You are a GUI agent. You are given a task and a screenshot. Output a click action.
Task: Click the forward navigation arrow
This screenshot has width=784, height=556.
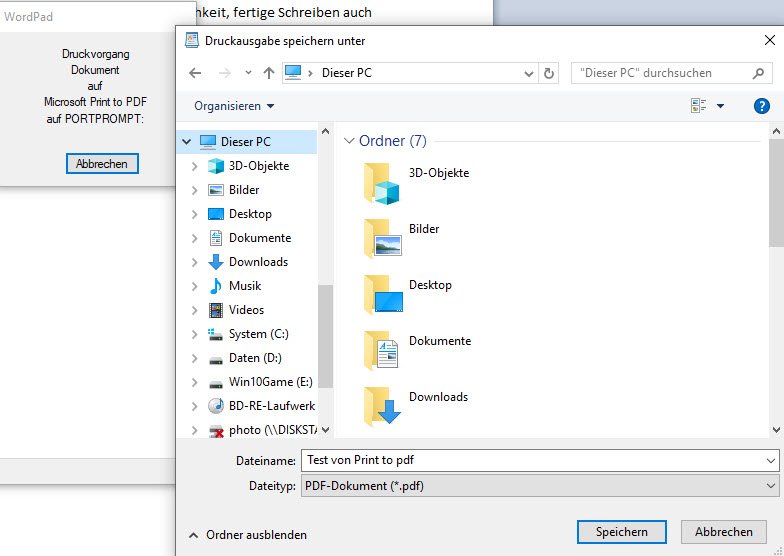[x=225, y=73]
